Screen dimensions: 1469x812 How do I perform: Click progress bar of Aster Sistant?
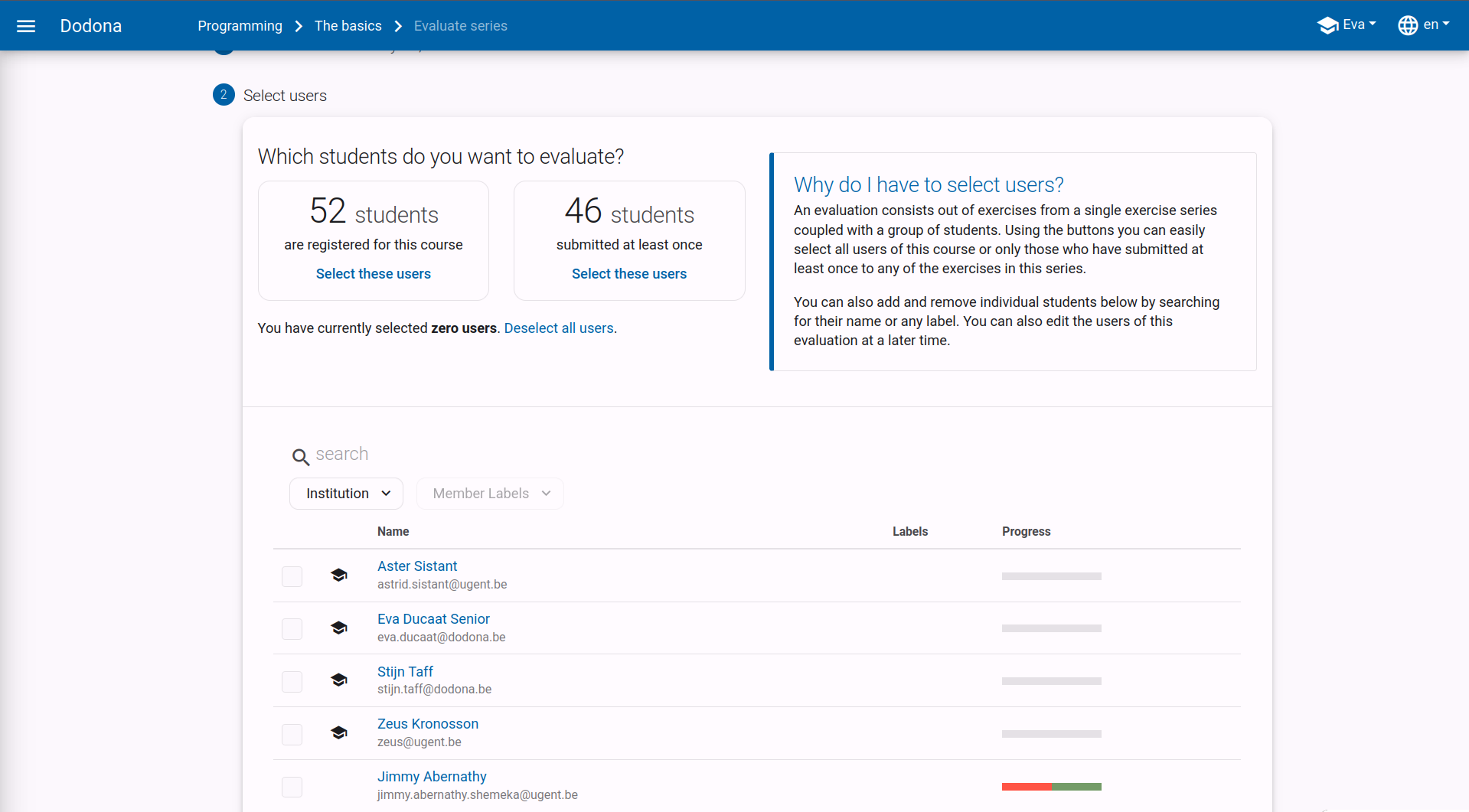1051,576
